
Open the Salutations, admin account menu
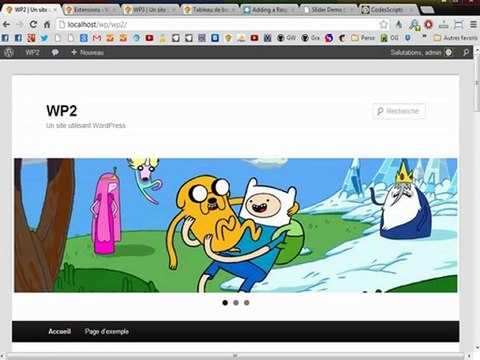(421, 52)
